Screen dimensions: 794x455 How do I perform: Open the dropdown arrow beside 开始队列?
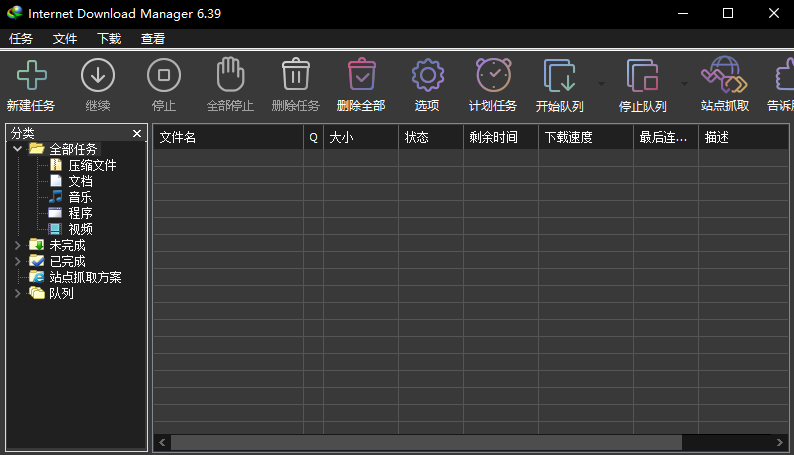[x=601, y=84]
